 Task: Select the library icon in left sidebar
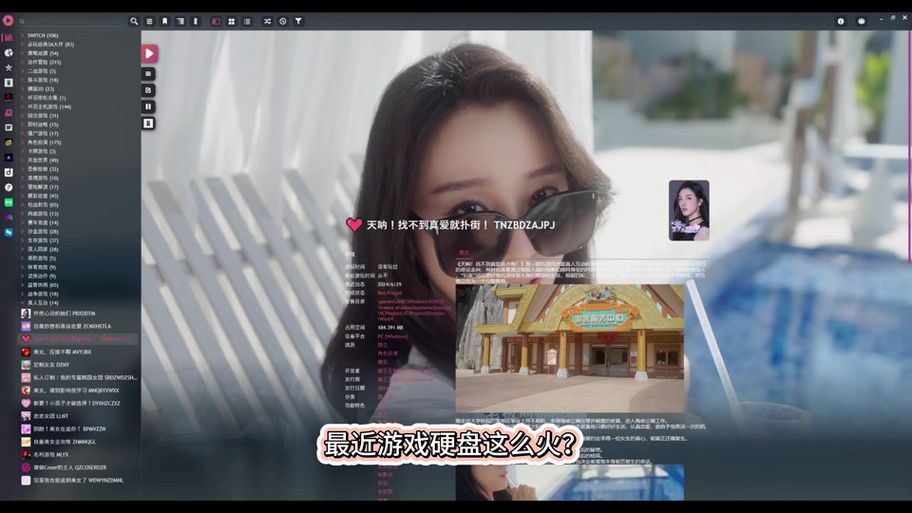tap(8, 38)
